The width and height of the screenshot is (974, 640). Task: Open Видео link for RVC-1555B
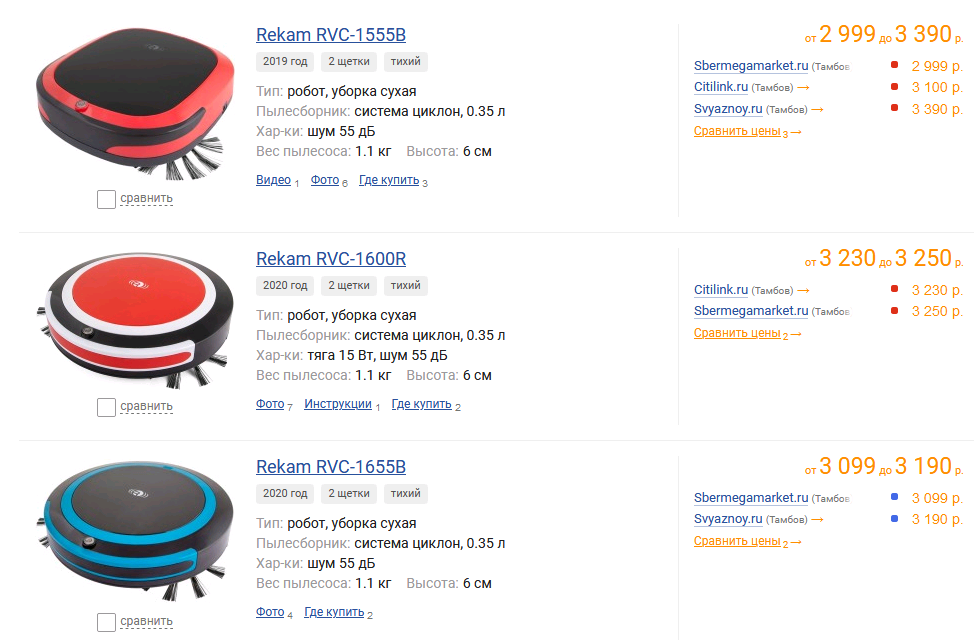point(273,180)
